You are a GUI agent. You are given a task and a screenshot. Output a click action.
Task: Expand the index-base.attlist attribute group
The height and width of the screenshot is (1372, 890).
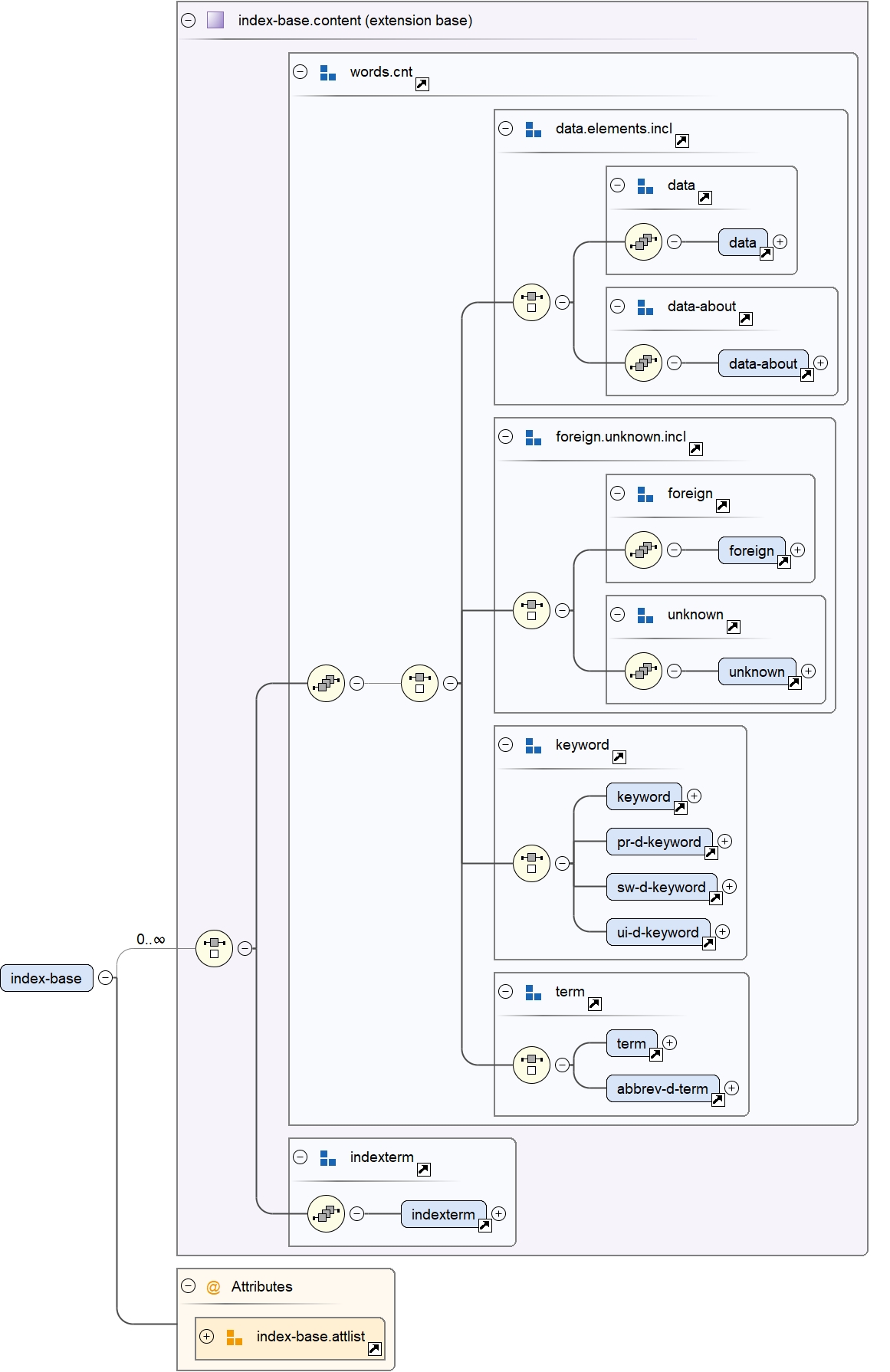207,1336
